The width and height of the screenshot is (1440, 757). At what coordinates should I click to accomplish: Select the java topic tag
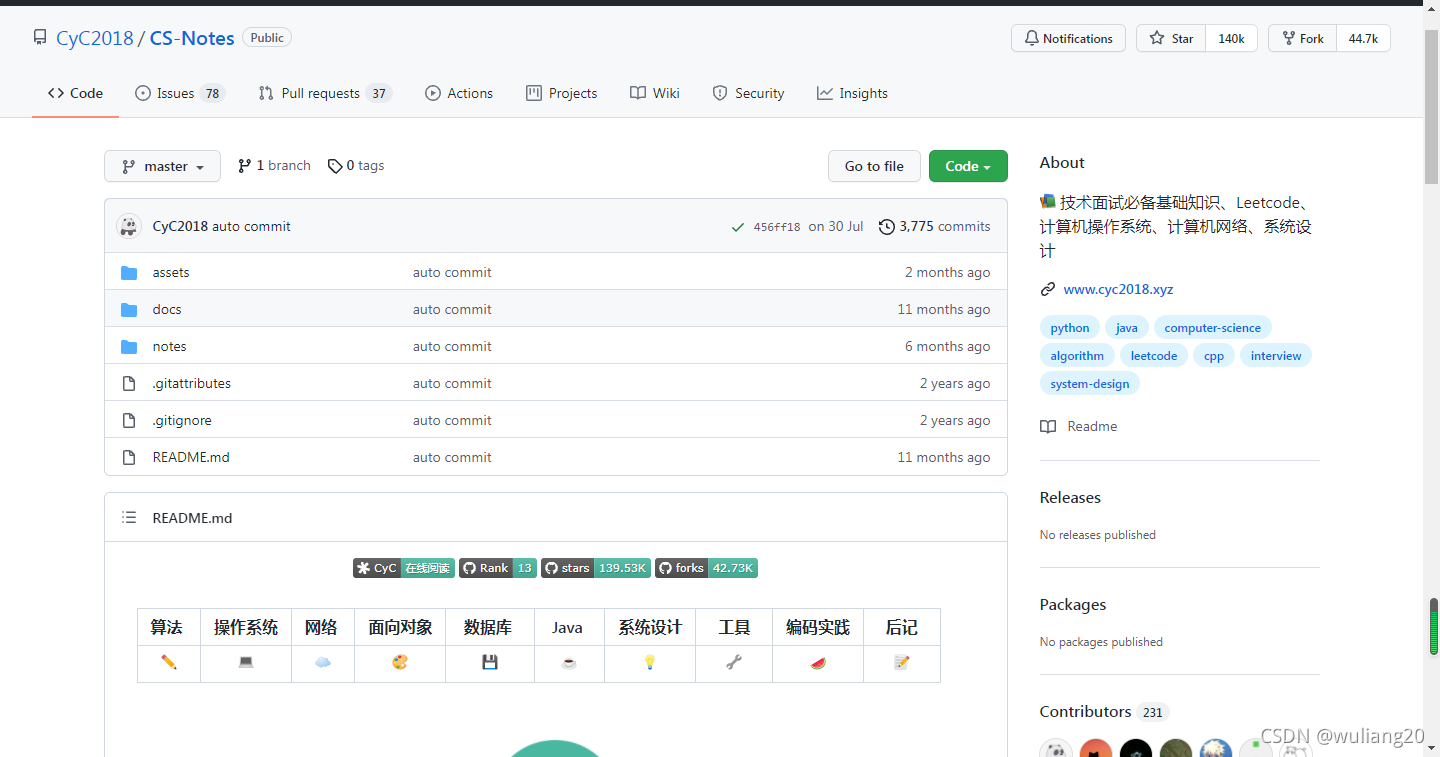click(x=1127, y=328)
